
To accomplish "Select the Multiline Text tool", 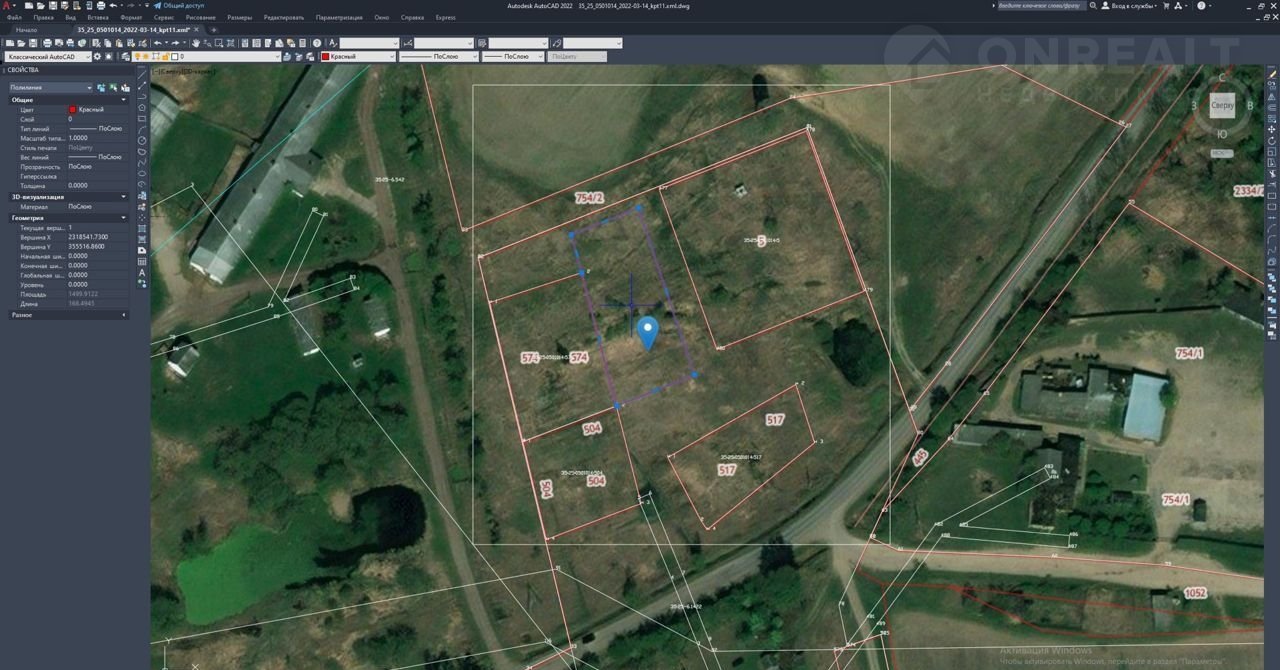I will coord(142,272).
